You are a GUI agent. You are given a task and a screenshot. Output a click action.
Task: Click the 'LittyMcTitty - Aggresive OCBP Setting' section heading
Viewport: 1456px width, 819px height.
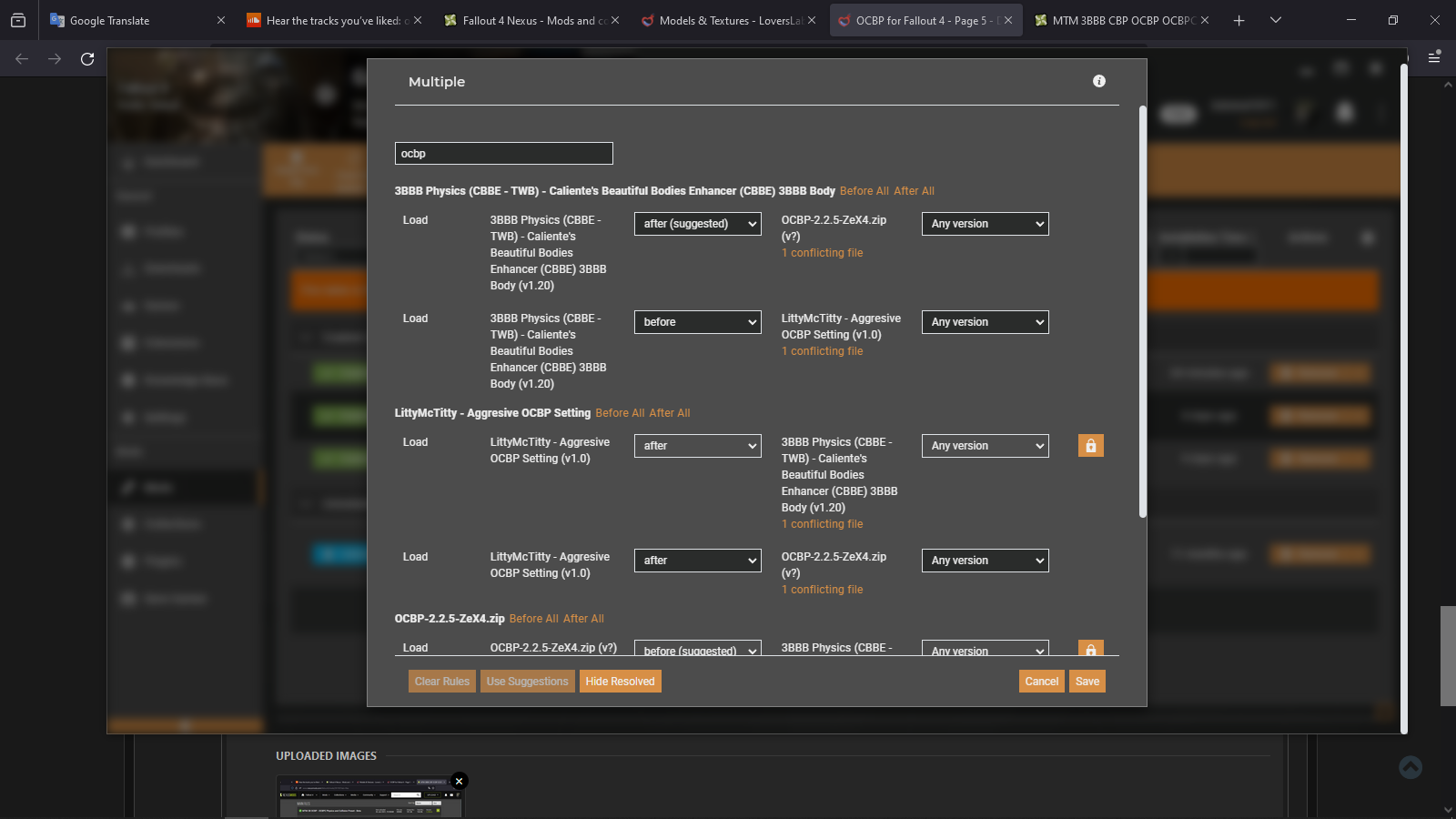coord(492,413)
